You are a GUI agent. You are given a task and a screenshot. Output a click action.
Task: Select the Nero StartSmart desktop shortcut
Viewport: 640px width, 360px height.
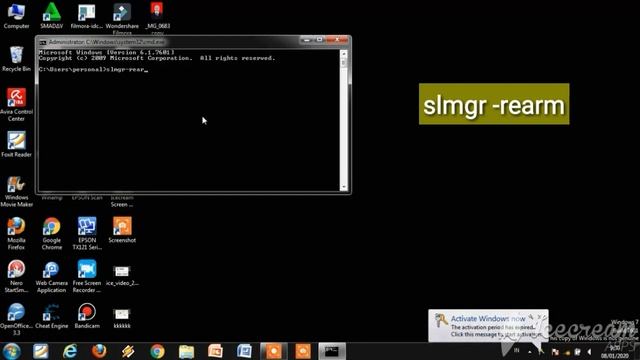click(x=16, y=276)
